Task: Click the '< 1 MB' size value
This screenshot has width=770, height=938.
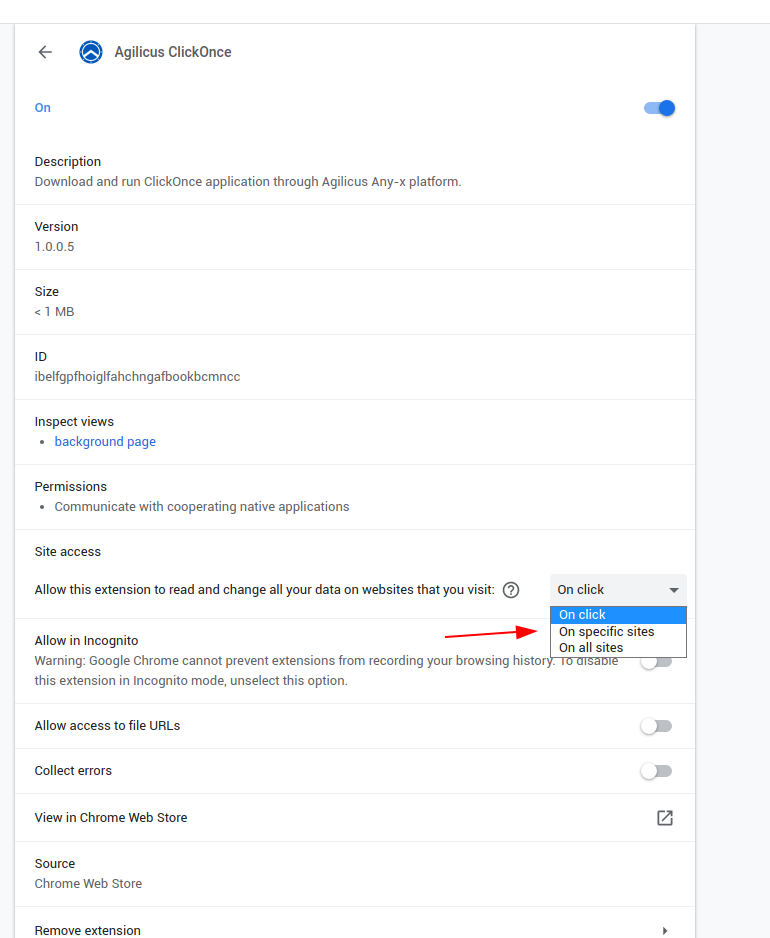Action: click(54, 312)
